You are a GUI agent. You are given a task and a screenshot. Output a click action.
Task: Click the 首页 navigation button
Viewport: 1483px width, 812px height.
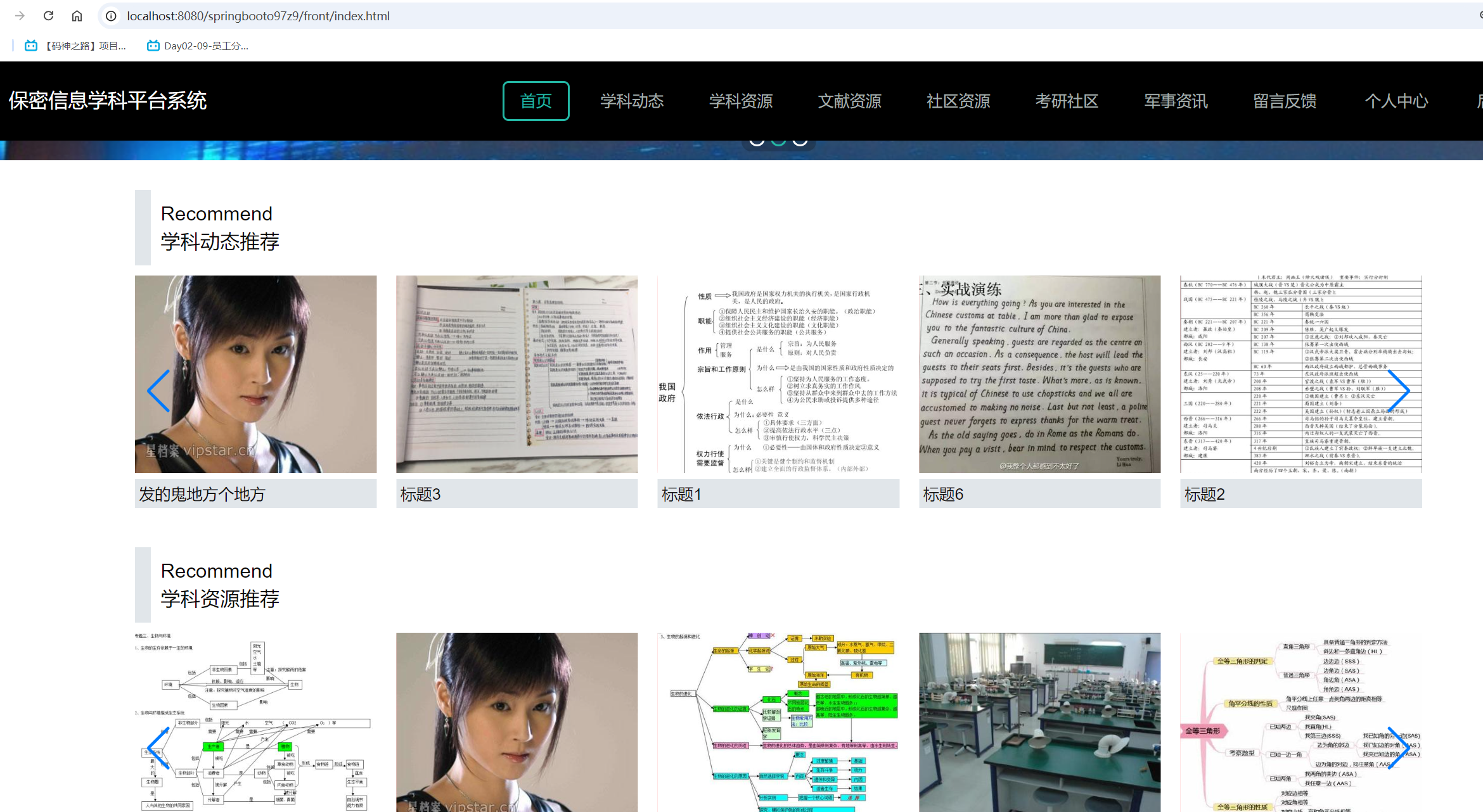pyautogui.click(x=536, y=101)
